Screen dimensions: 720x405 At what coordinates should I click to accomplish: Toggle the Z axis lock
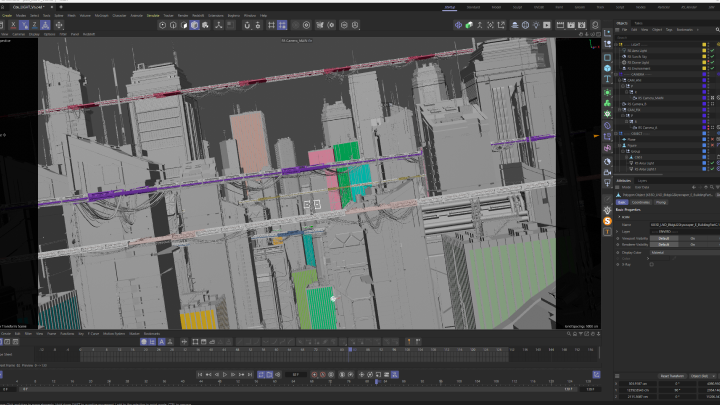(x=35, y=25)
